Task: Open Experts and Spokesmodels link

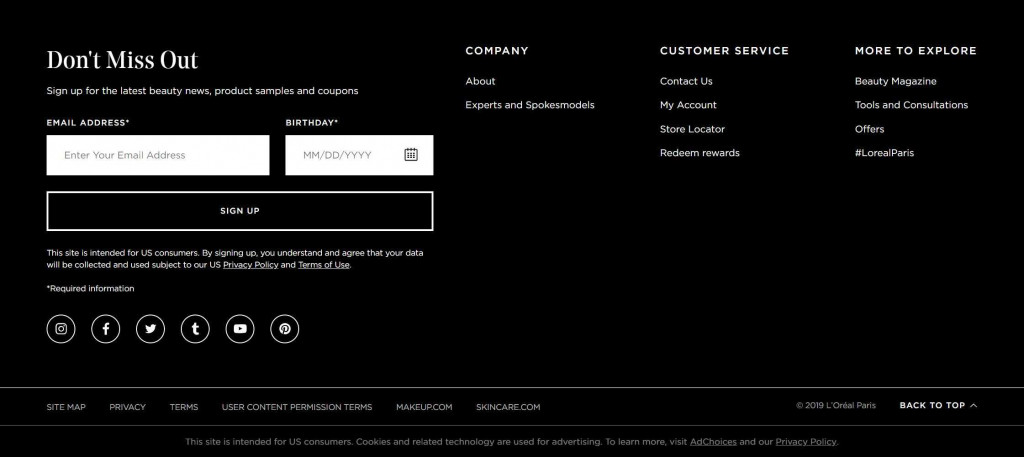Action: [530, 105]
